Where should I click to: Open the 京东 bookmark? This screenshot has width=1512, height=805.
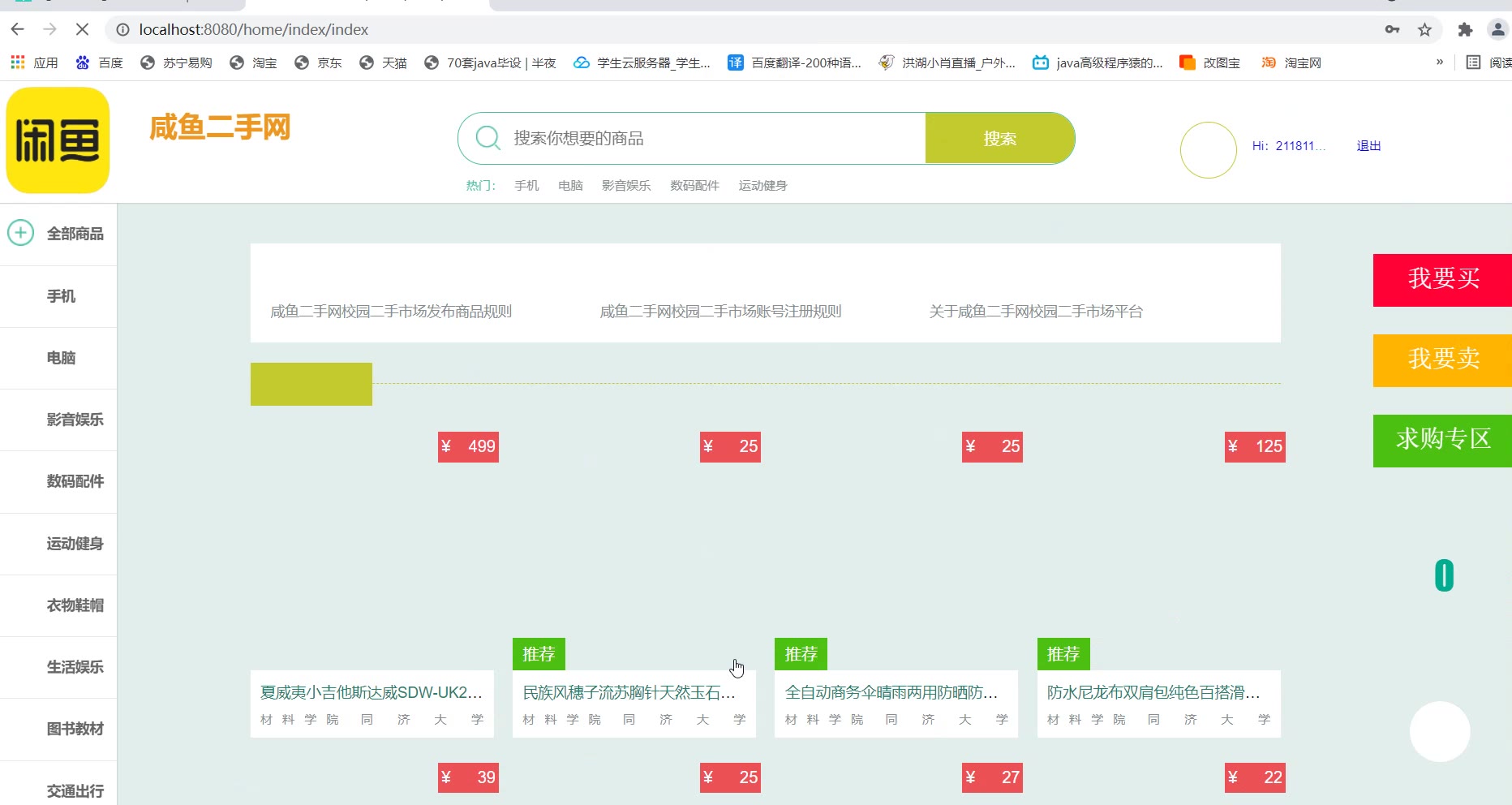point(318,62)
